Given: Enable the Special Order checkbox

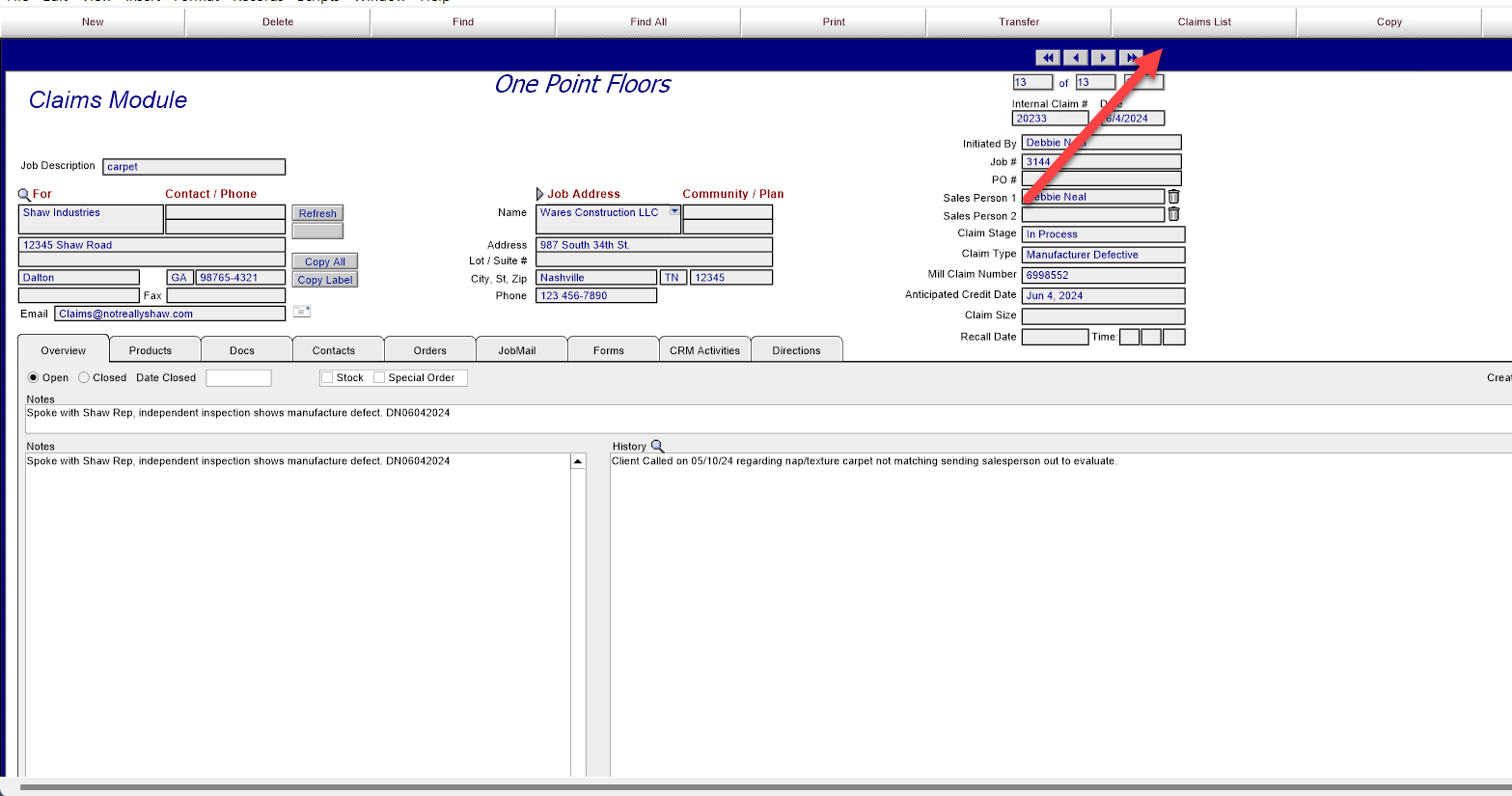Looking at the screenshot, I should (x=379, y=378).
